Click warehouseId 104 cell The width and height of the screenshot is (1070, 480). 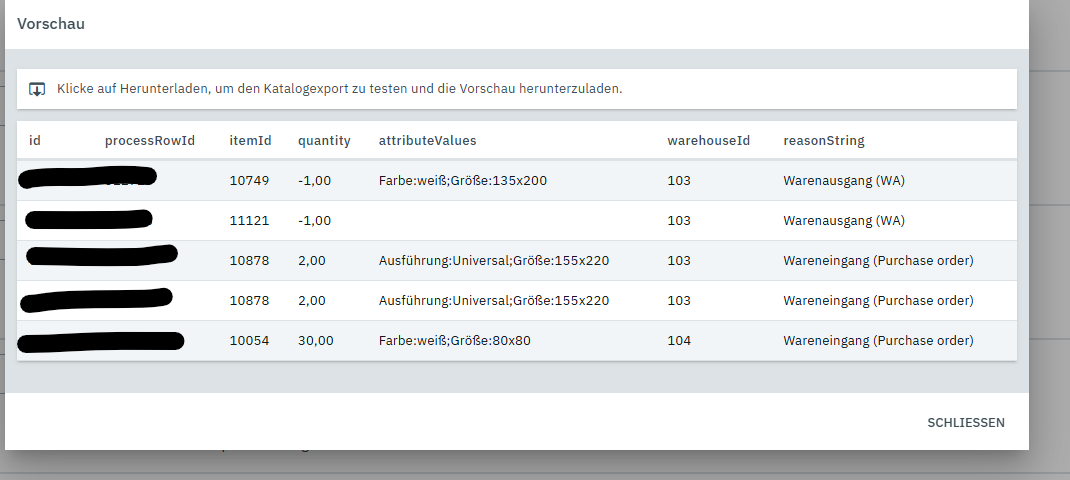point(679,341)
